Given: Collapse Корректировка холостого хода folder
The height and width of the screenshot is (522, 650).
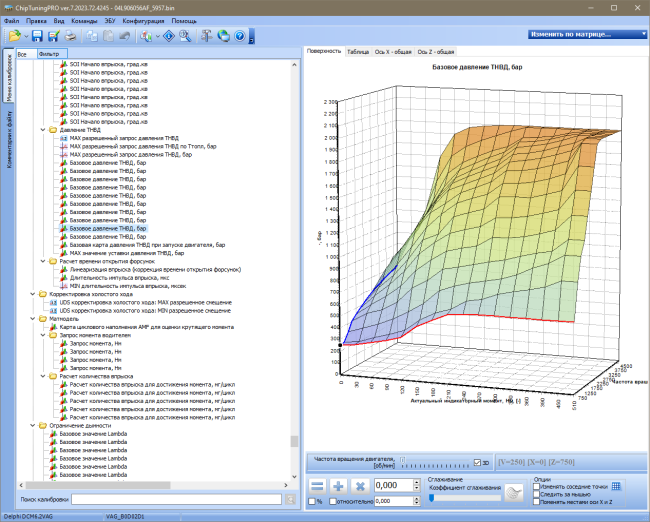Looking at the screenshot, I should (x=33, y=294).
